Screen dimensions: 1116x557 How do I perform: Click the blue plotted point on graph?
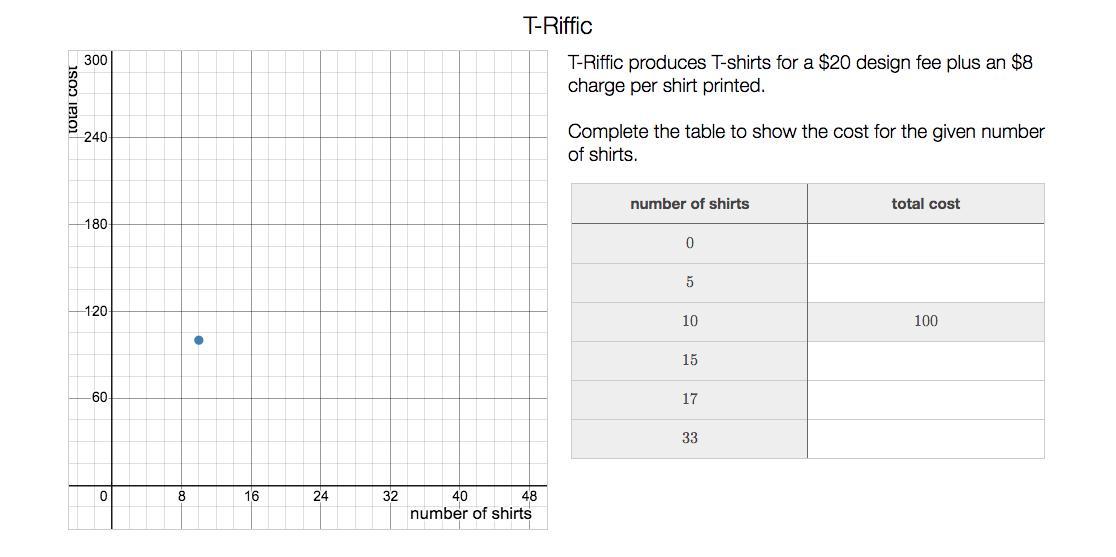(199, 340)
